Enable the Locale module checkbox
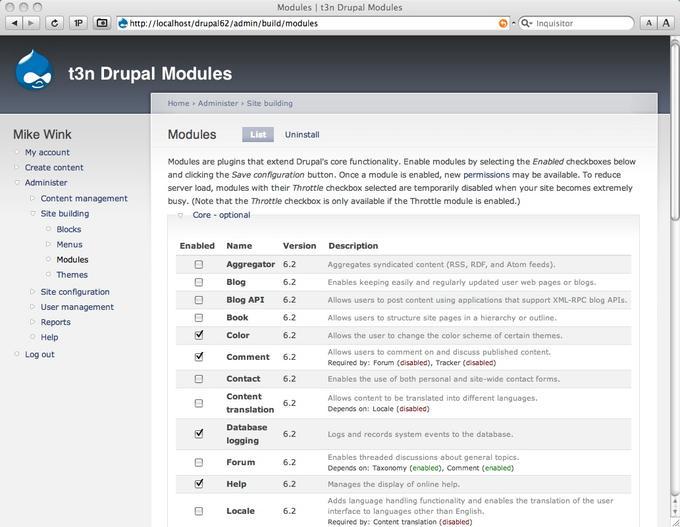This screenshot has width=680, height=527. click(199, 511)
